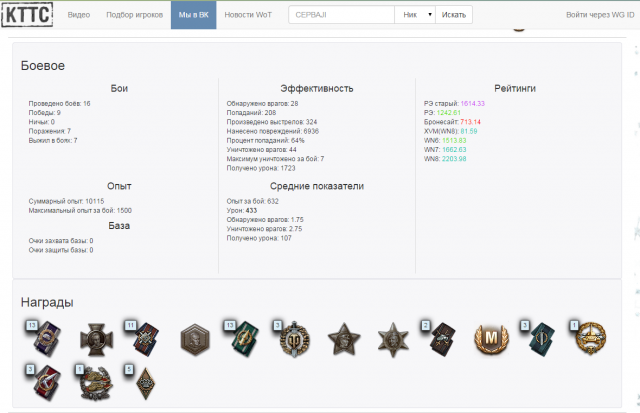Click the gold M mastery badge award
This screenshot has width=640, height=413.
click(490, 340)
